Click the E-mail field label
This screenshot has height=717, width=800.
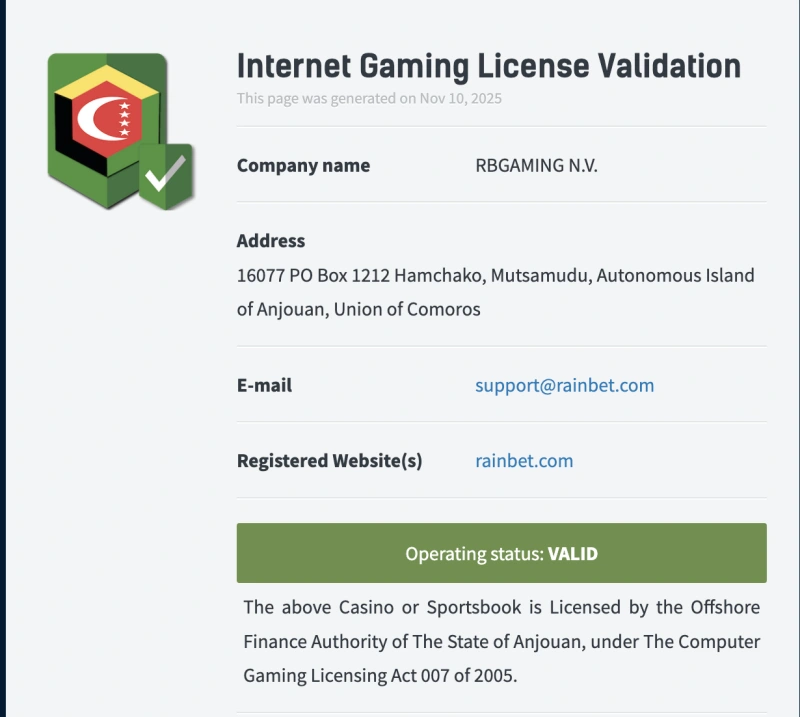[264, 385]
